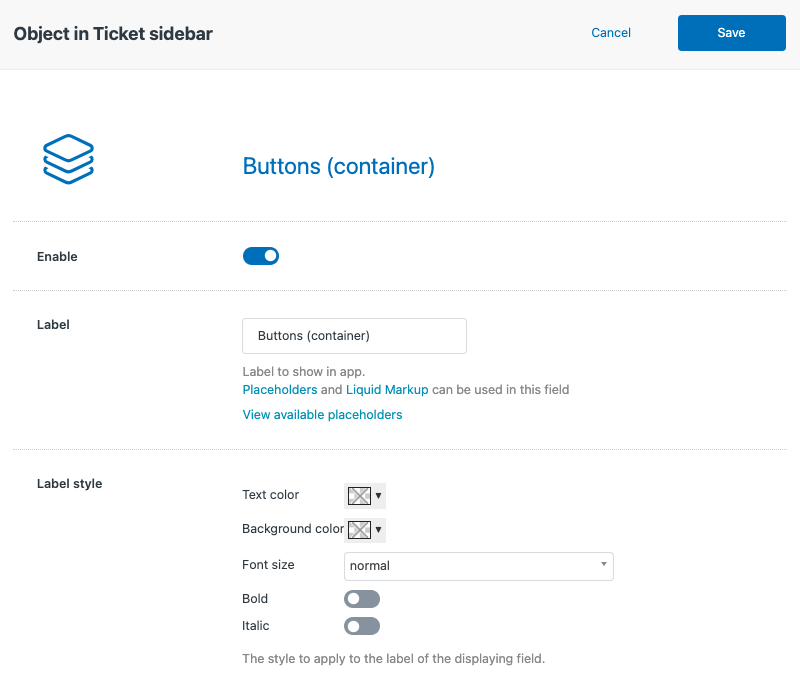Click the stacked layers container icon
The height and width of the screenshot is (679, 800).
click(68, 159)
